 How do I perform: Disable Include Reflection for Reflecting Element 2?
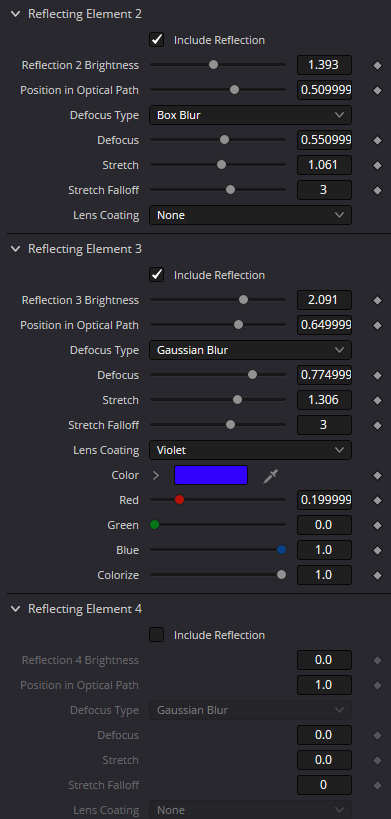[x=157, y=40]
